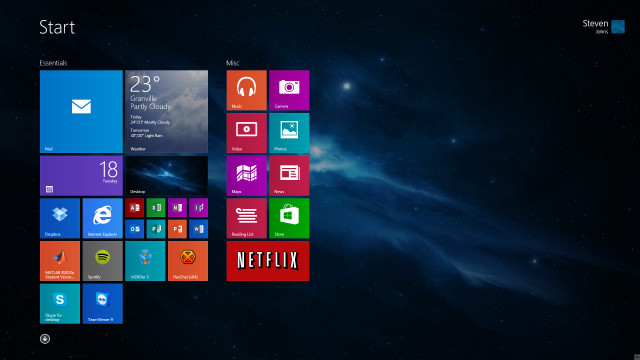Screen dimensions: 640x360
Task: Open the News tile
Action: [289, 176]
